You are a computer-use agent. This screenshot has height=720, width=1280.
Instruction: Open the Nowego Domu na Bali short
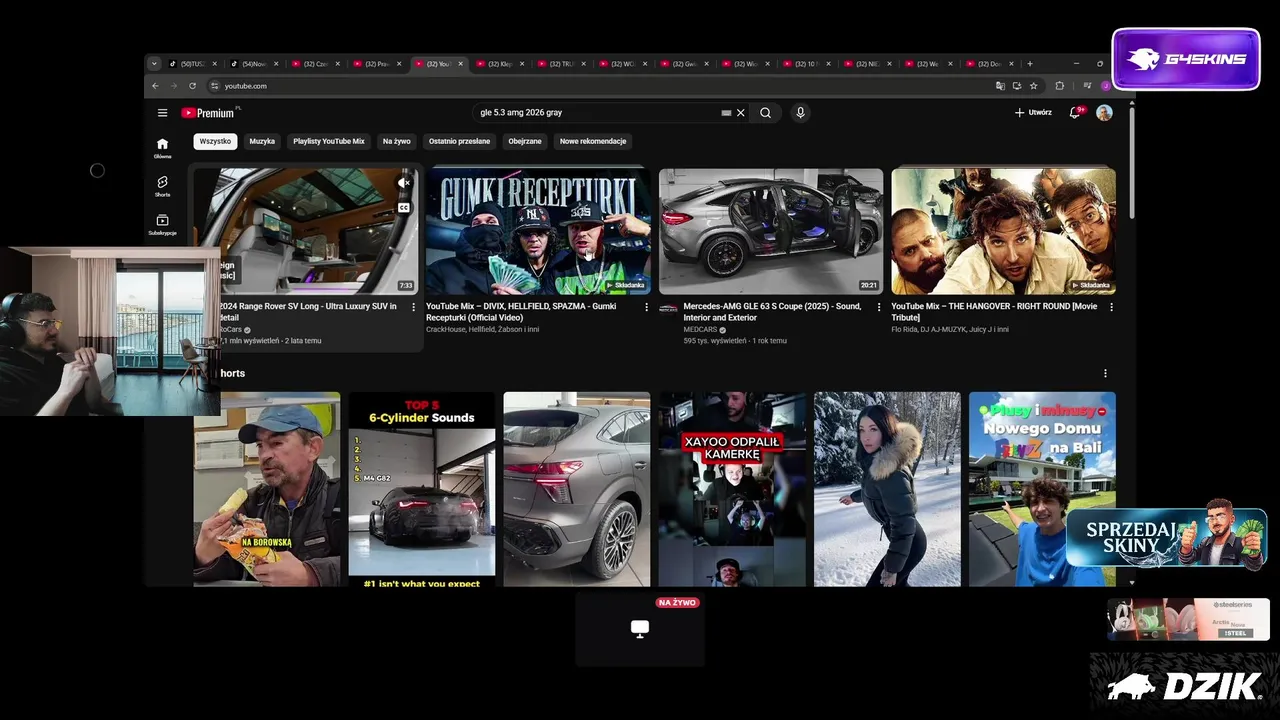(1042, 489)
